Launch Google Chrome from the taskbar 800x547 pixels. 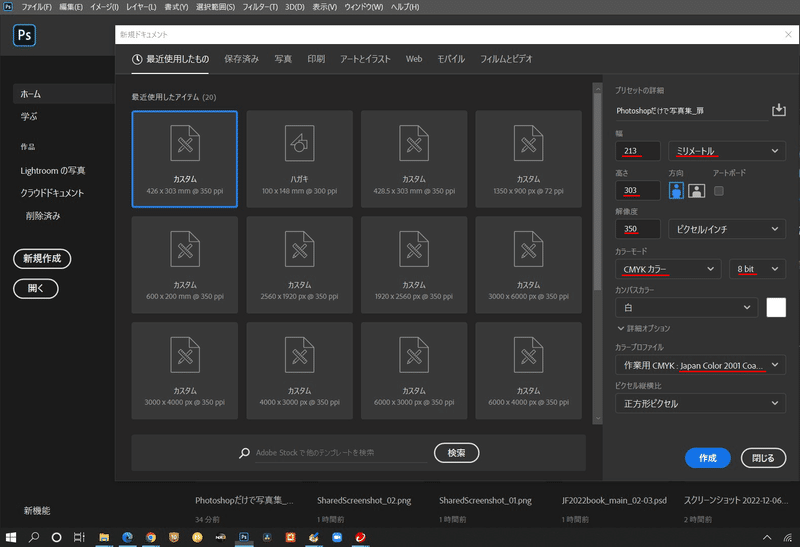tap(151, 537)
